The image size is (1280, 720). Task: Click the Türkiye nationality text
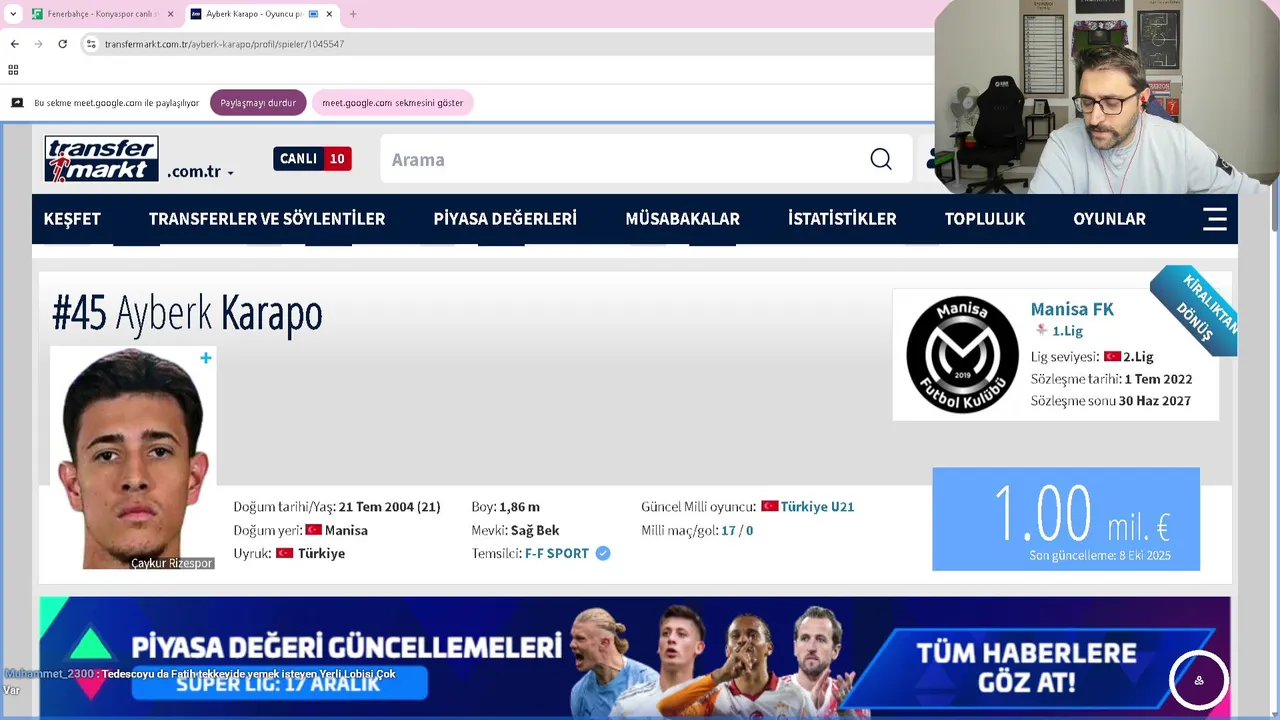(321, 554)
